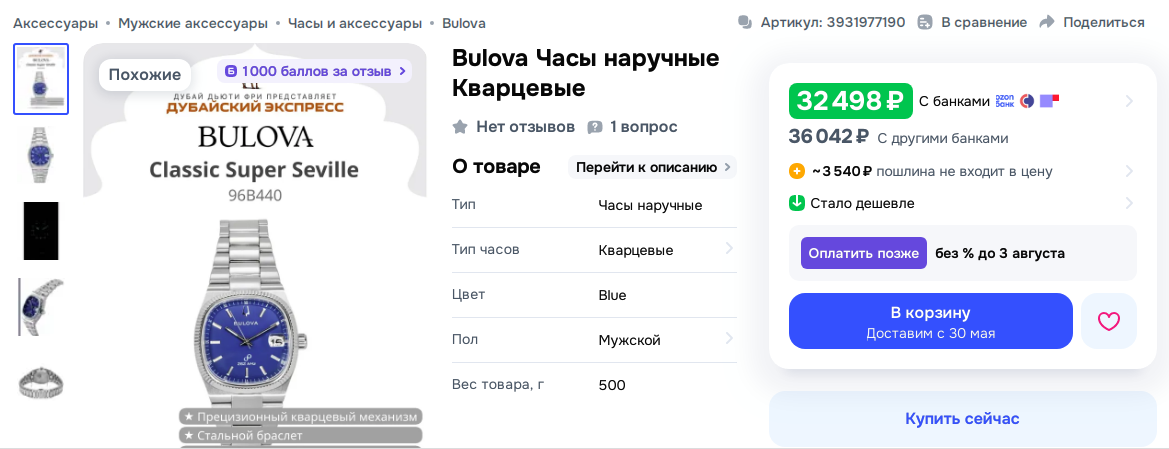Select the bracelet clasp thumbnail

(41, 382)
